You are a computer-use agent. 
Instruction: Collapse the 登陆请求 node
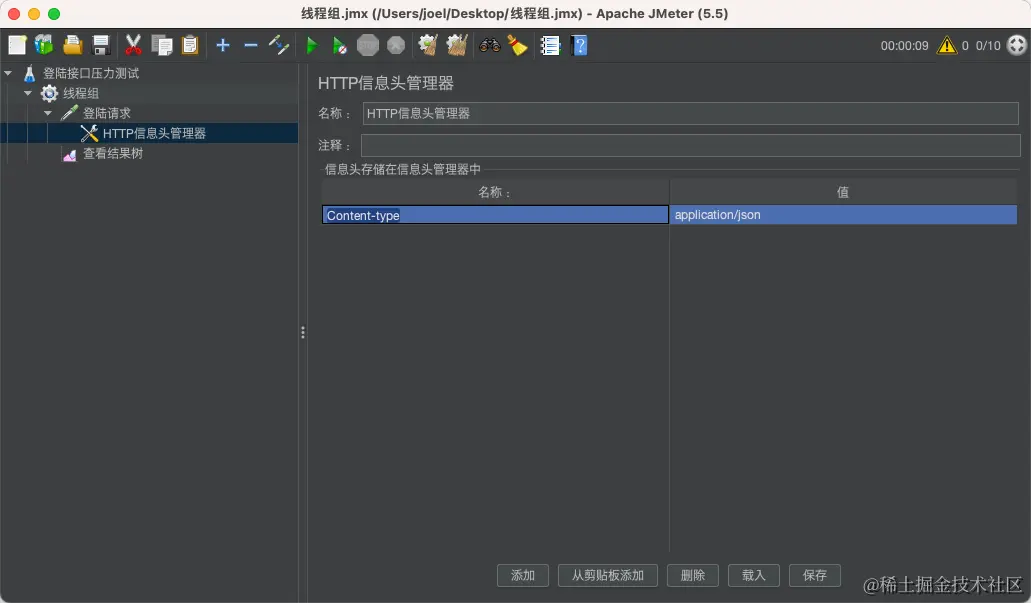(x=47, y=112)
